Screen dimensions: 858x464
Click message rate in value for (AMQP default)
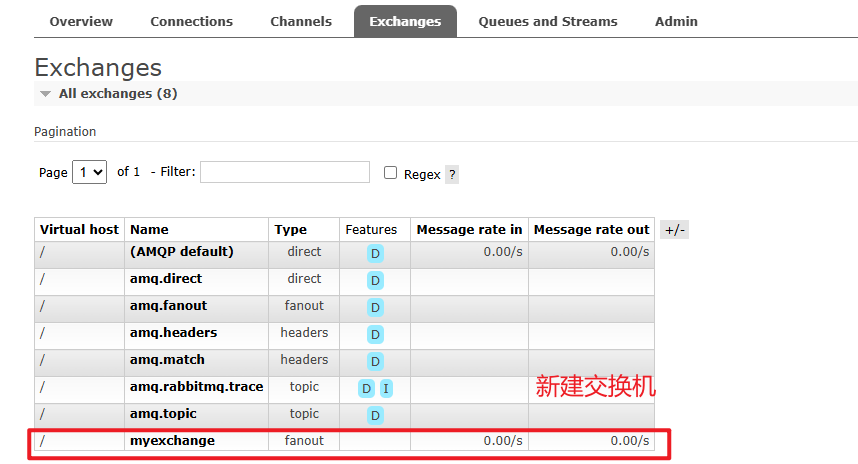pos(503,252)
